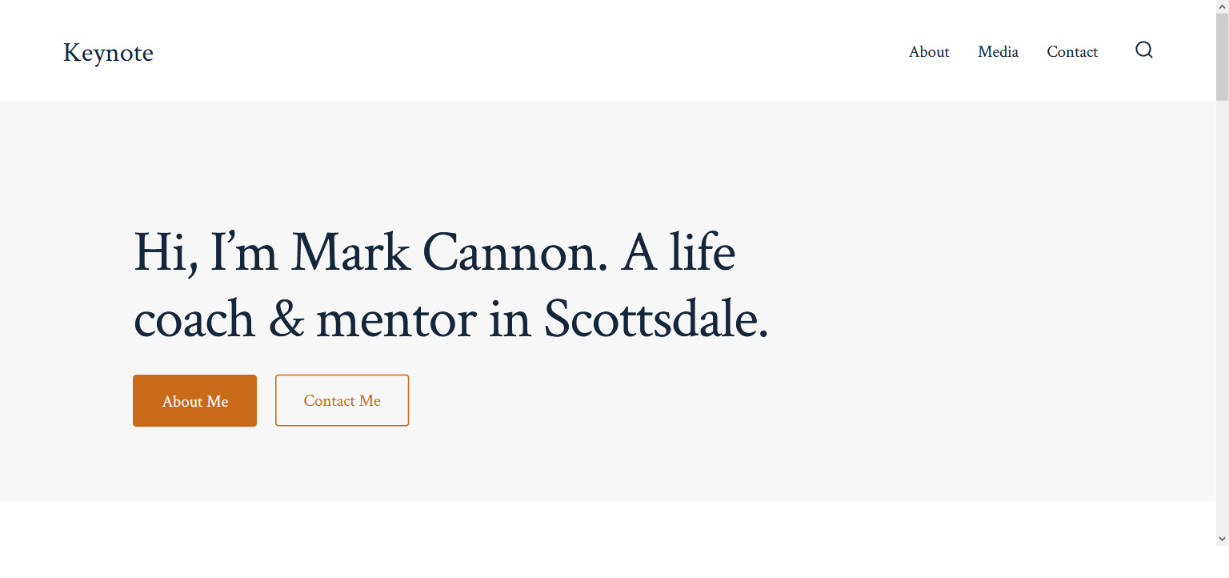This screenshot has width=1229, height=578.
Task: Click the outlined Contact Me button
Action: coord(342,401)
